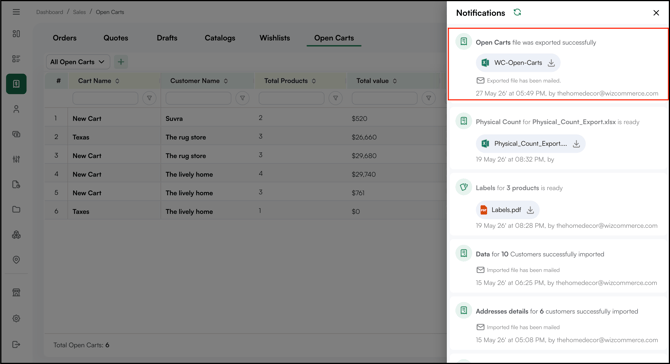Sort by Total value column
Screen dimensions: 670x364
point(395,81)
